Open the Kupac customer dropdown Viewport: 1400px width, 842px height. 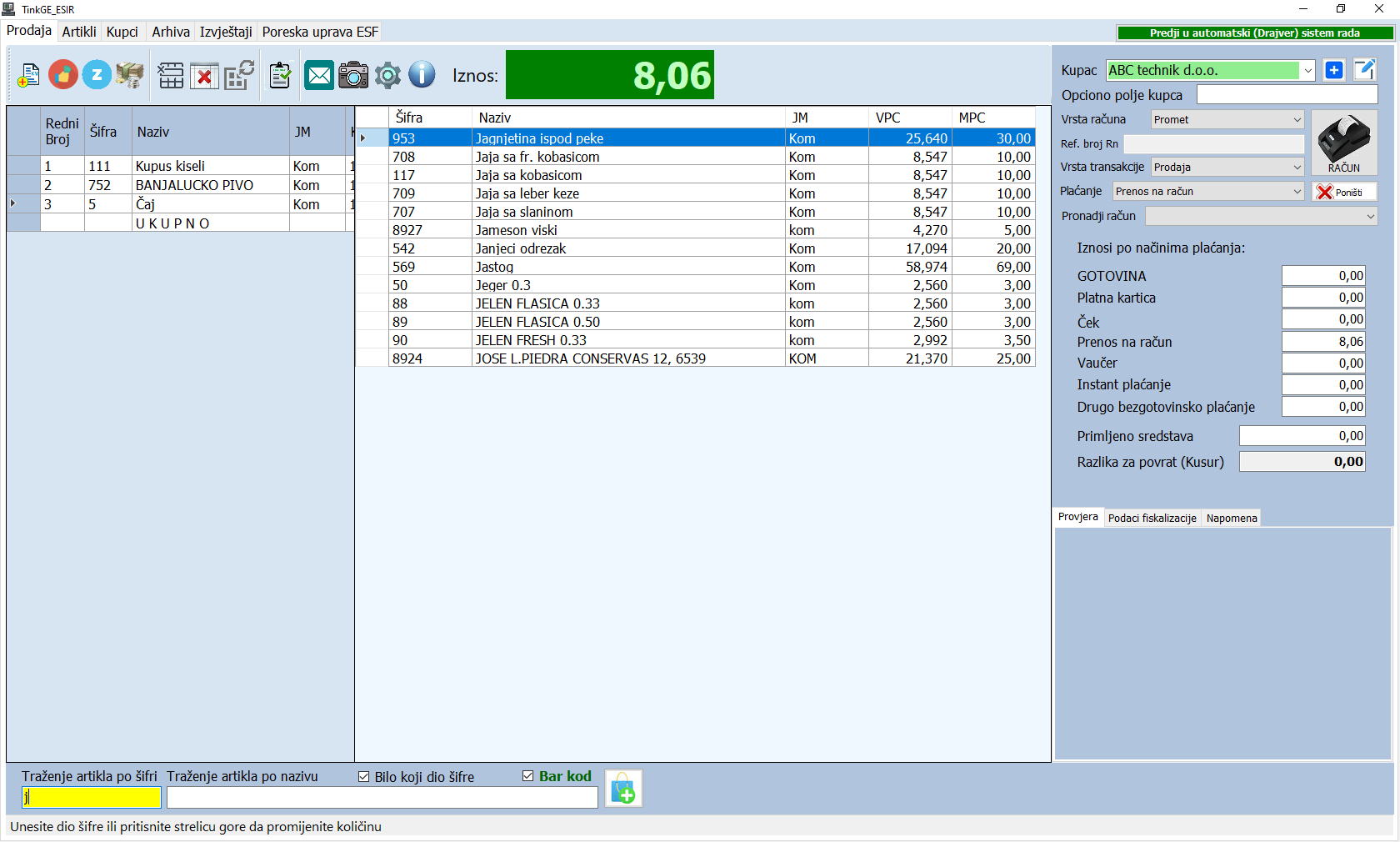tap(1307, 71)
